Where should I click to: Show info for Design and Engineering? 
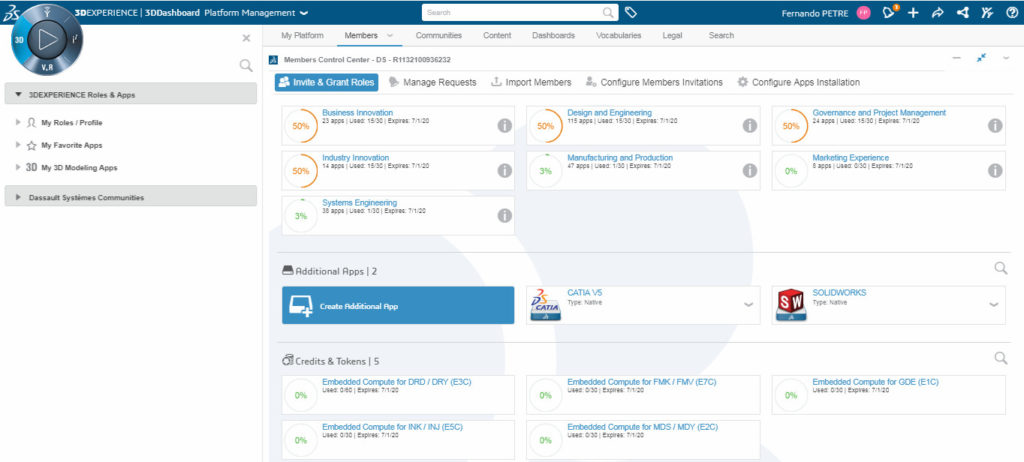750,125
